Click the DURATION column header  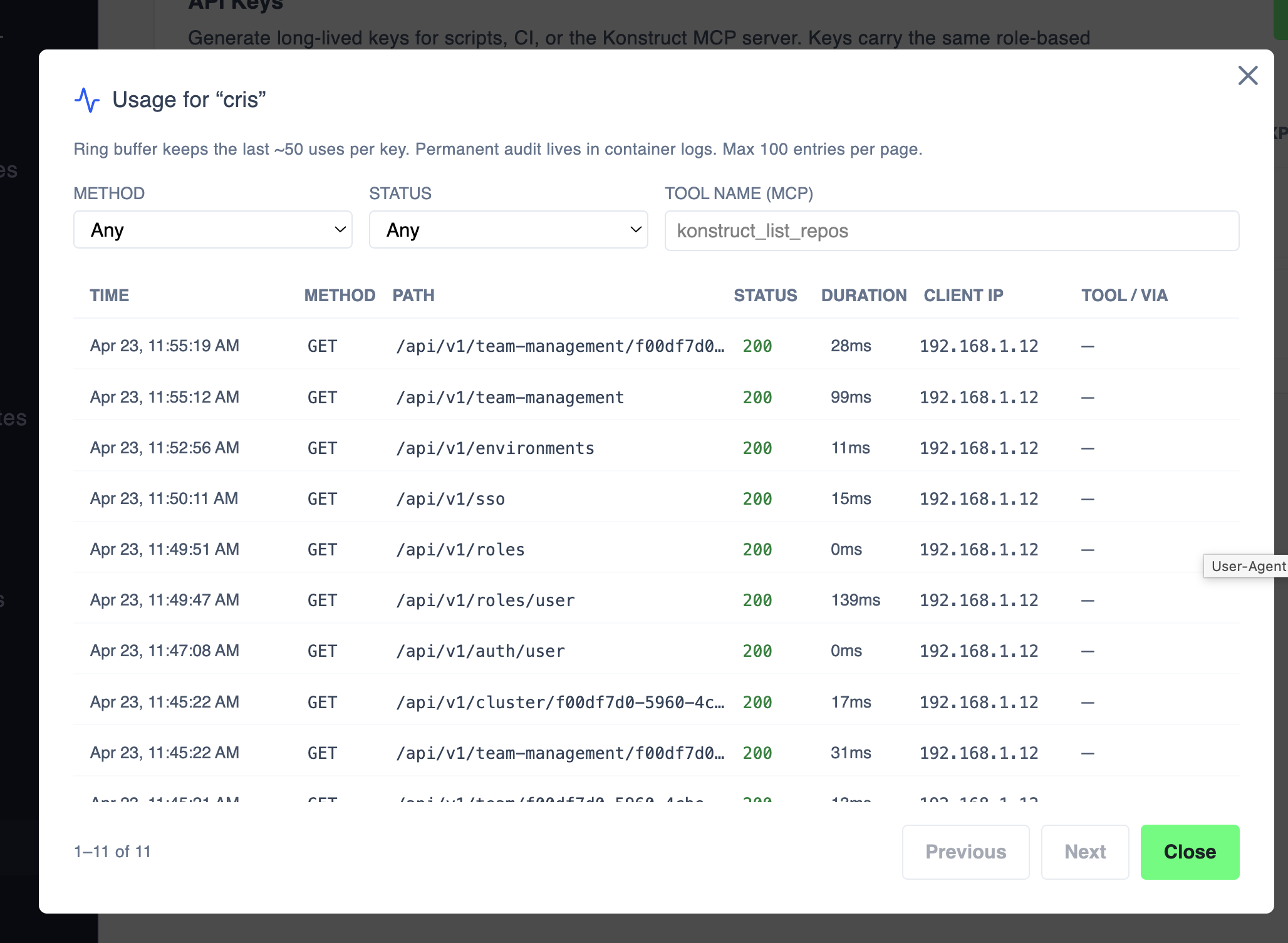[864, 296]
